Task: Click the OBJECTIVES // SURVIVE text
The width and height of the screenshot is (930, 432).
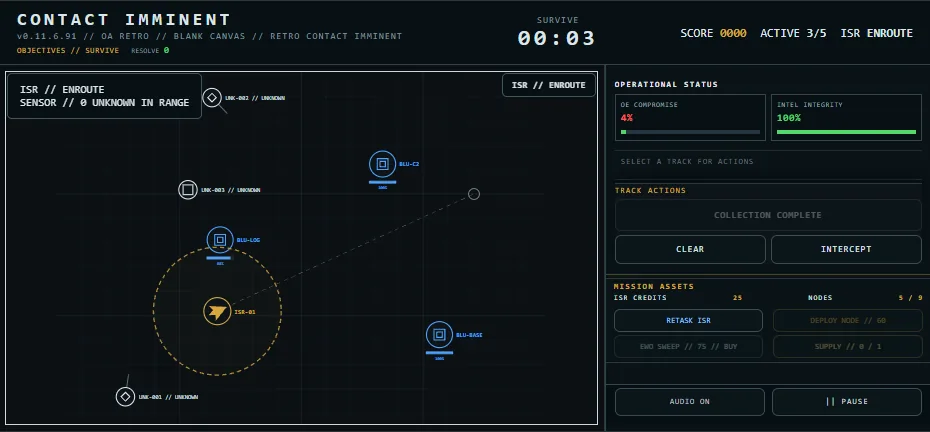Action: pos(68,50)
